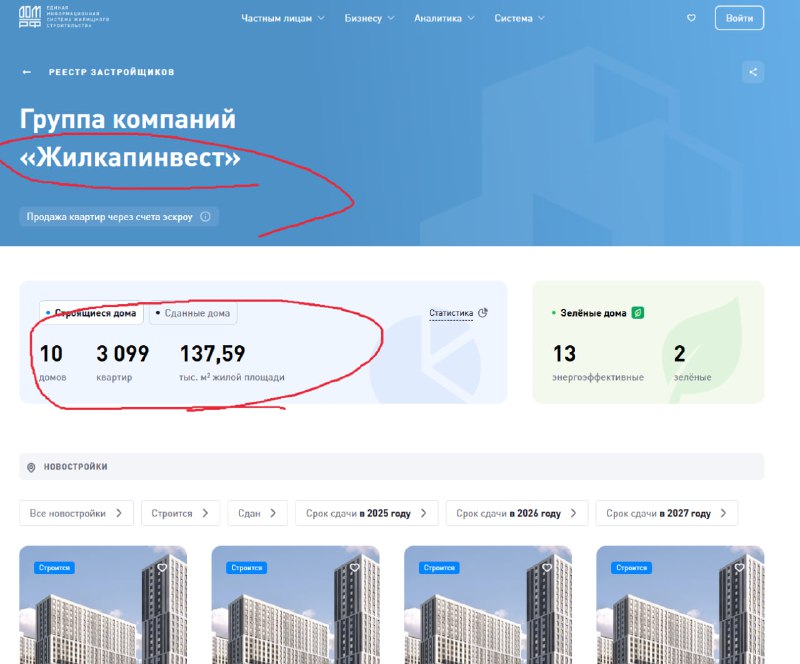This screenshot has height=664, width=800.
Task: Open the ДОМ.РФ logo home link
Action: point(64,17)
